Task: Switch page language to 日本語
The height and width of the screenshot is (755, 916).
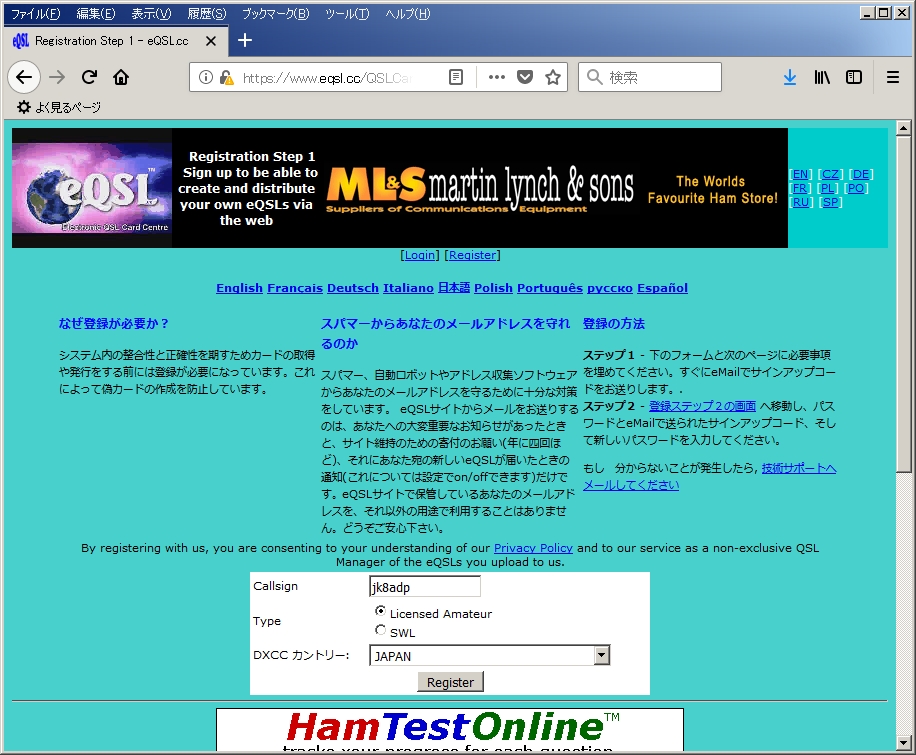Action: tap(454, 288)
